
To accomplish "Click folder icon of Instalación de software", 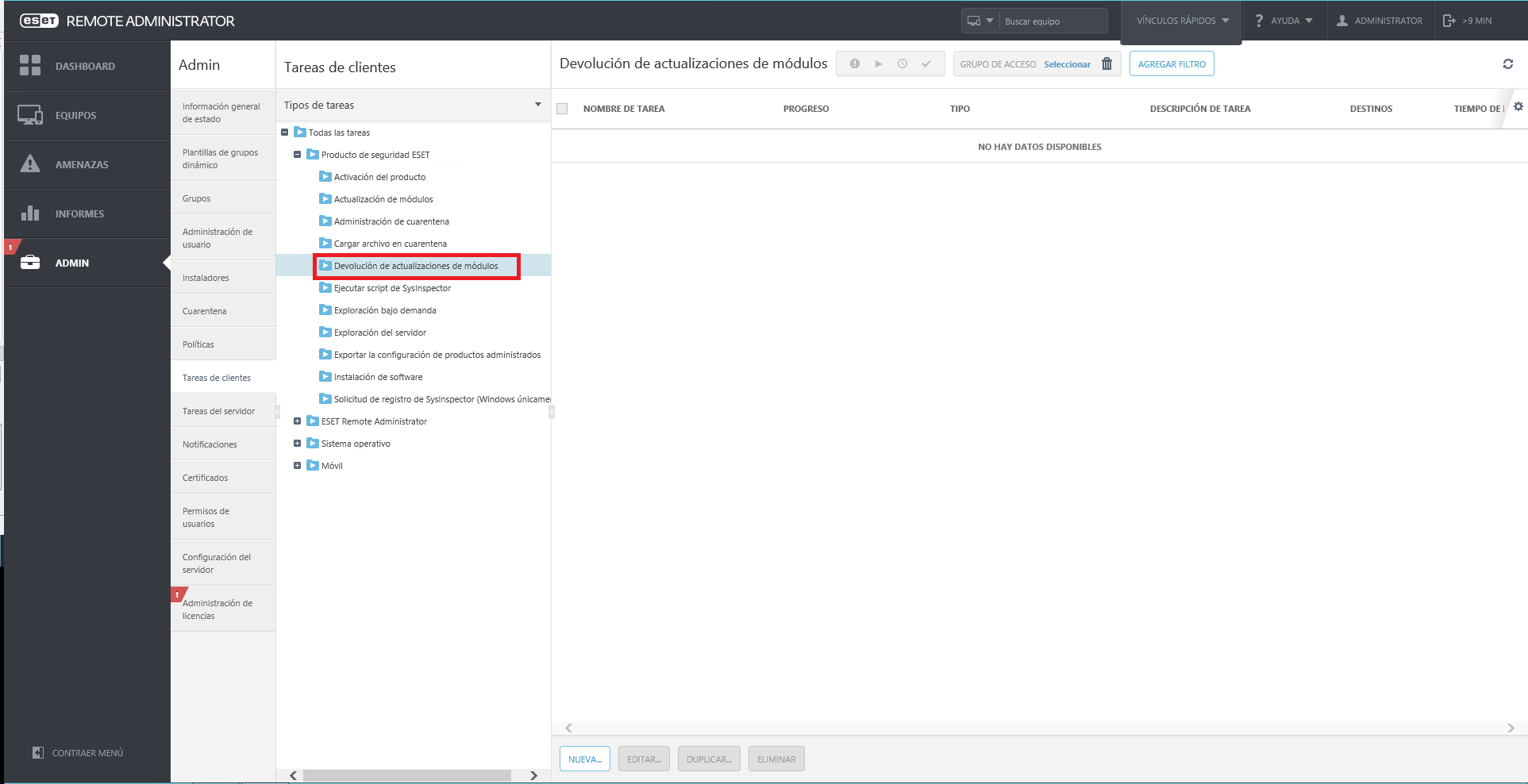I will pyautogui.click(x=325, y=376).
